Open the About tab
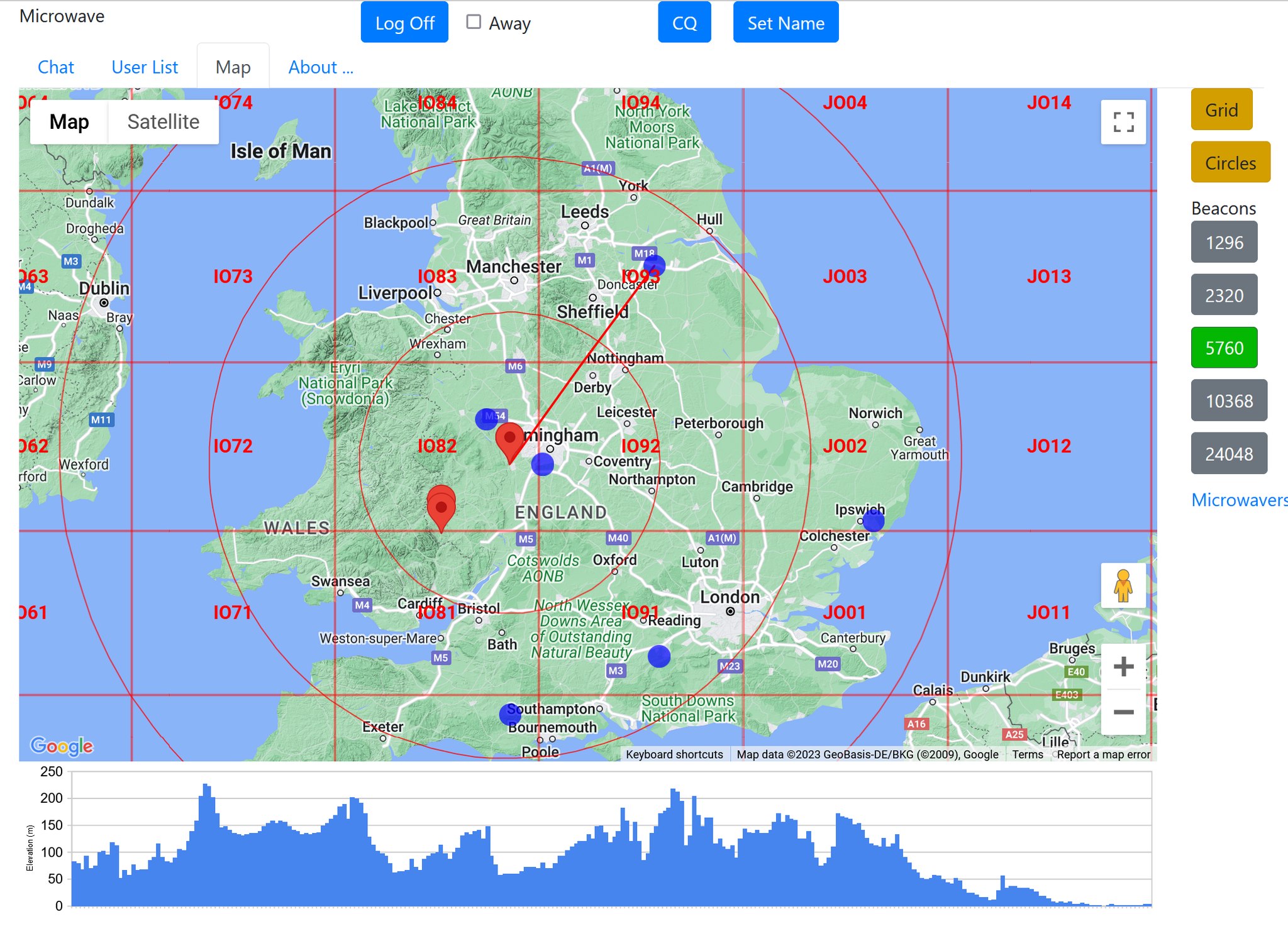 pos(321,67)
